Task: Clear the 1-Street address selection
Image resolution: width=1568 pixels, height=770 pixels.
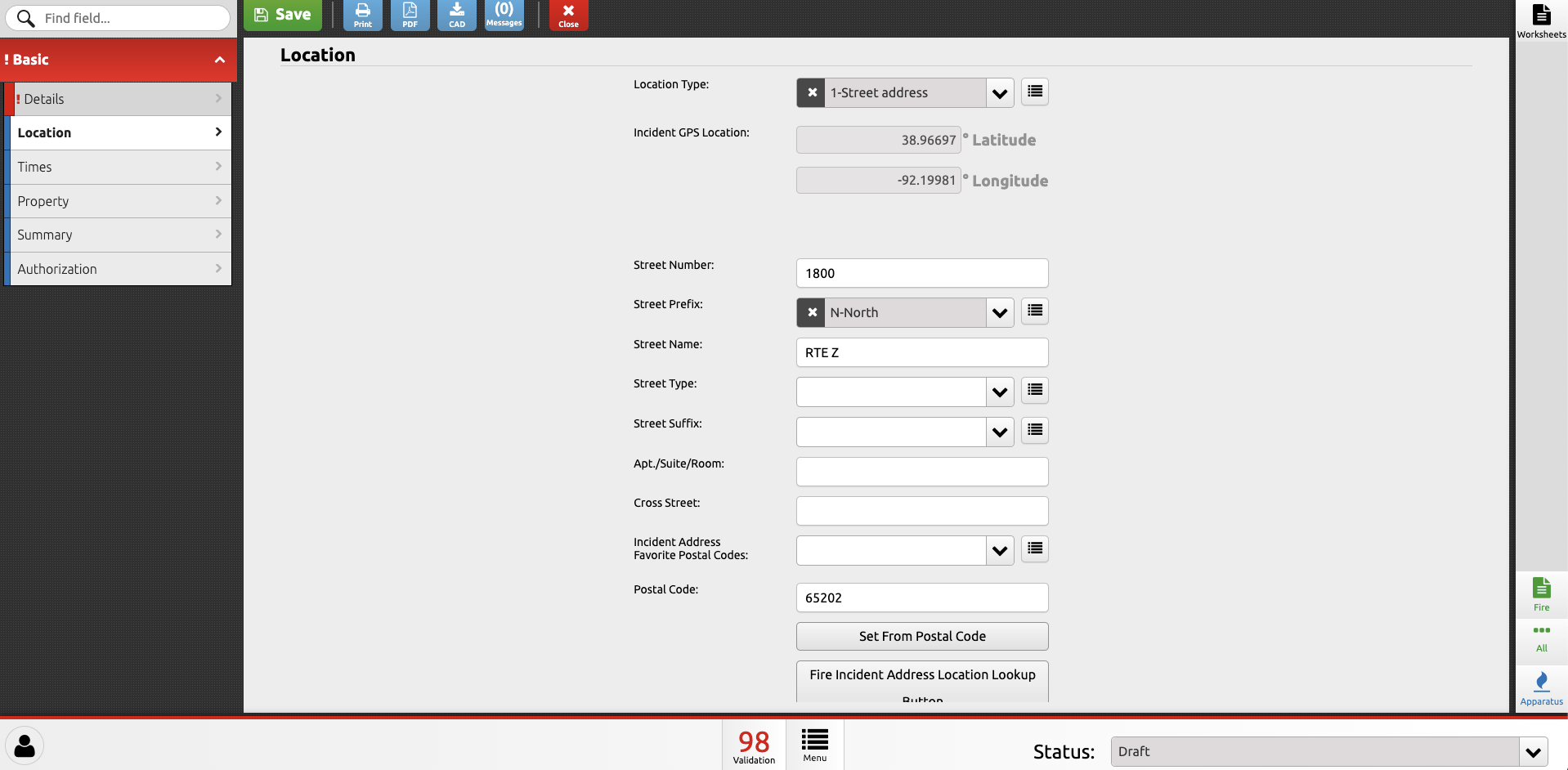Action: tap(812, 92)
